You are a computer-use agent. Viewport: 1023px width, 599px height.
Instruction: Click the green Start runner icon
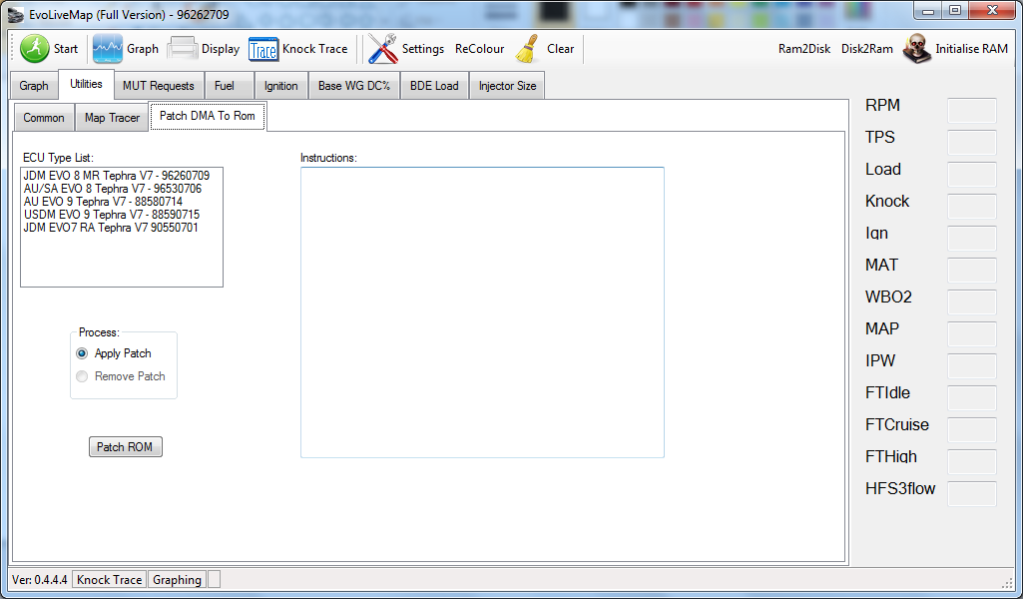point(35,49)
